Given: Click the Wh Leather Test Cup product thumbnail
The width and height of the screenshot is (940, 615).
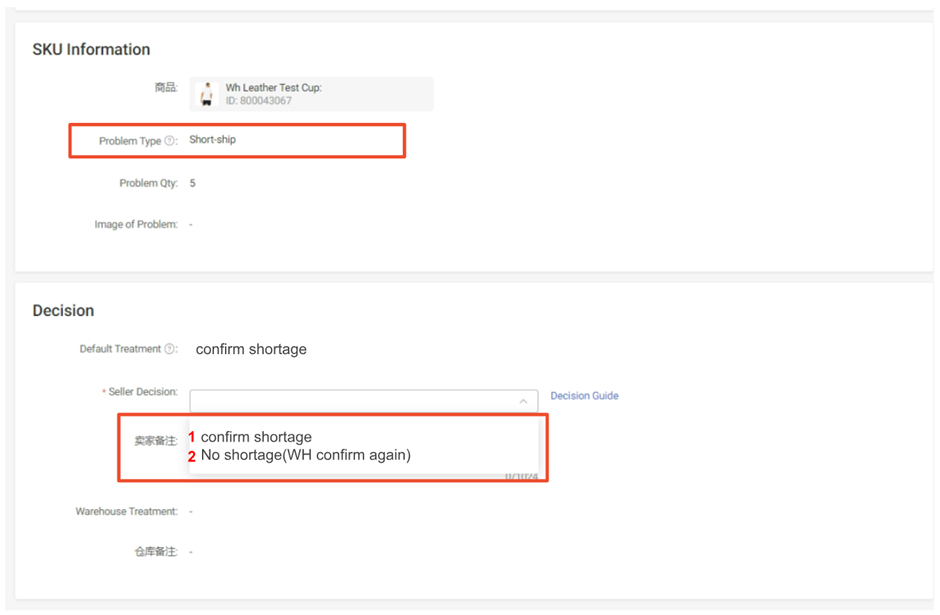Looking at the screenshot, I should [x=207, y=94].
